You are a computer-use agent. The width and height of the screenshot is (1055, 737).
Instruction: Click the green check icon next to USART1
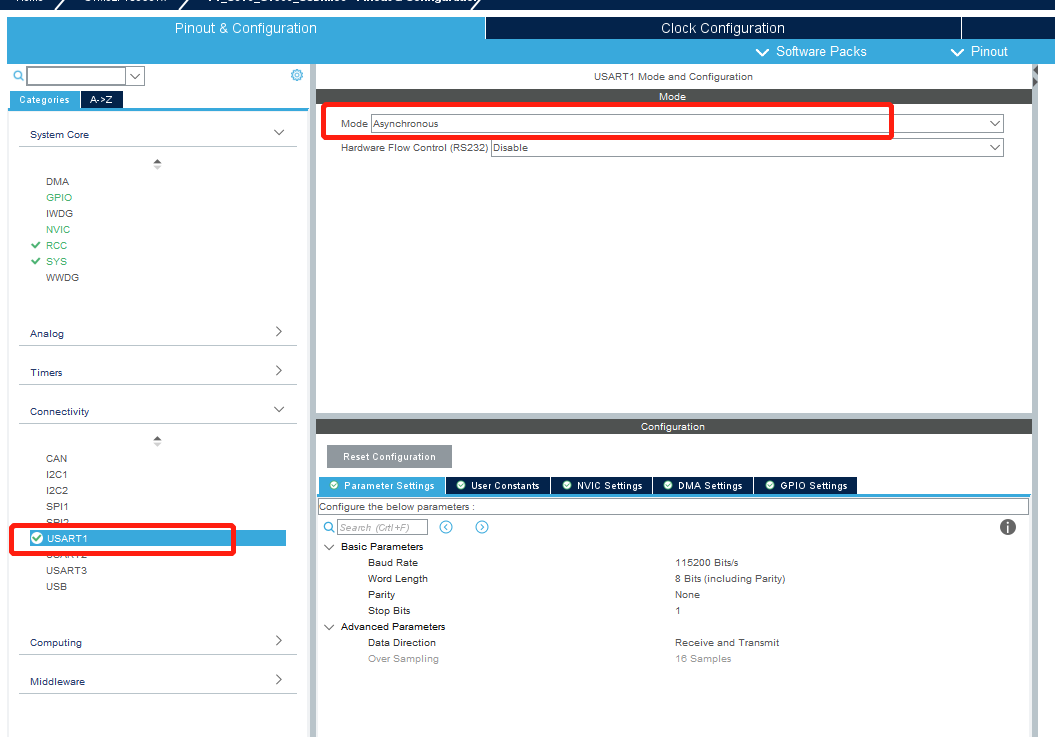point(37,538)
